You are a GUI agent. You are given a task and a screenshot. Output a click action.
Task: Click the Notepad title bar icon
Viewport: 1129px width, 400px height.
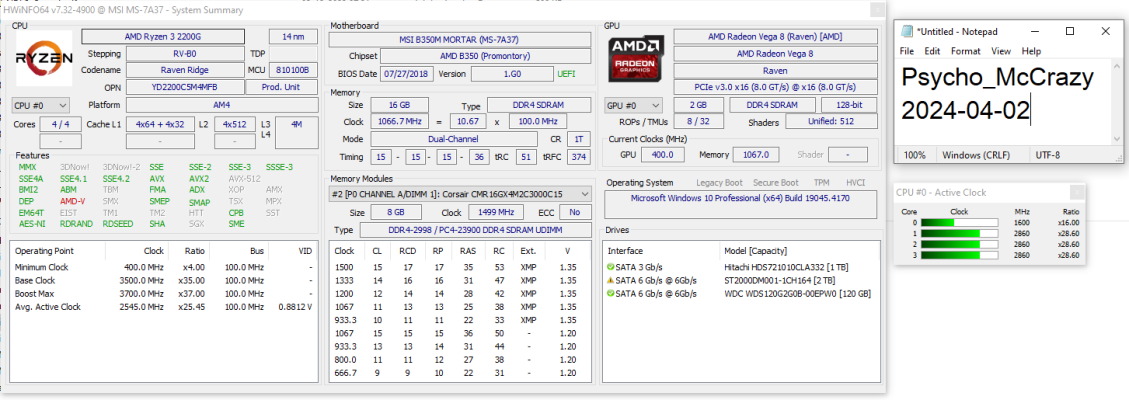(x=907, y=32)
